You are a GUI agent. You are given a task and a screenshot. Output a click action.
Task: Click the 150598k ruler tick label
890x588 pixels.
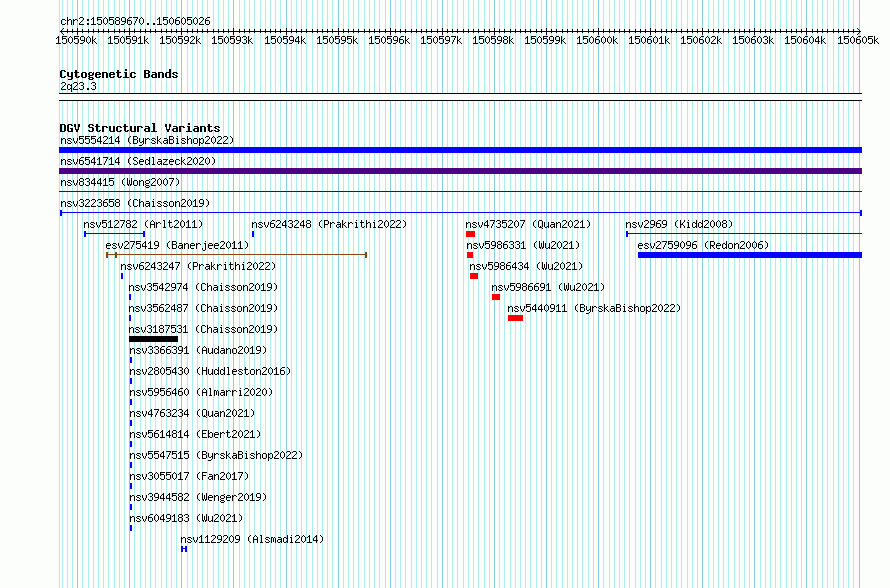493,40
